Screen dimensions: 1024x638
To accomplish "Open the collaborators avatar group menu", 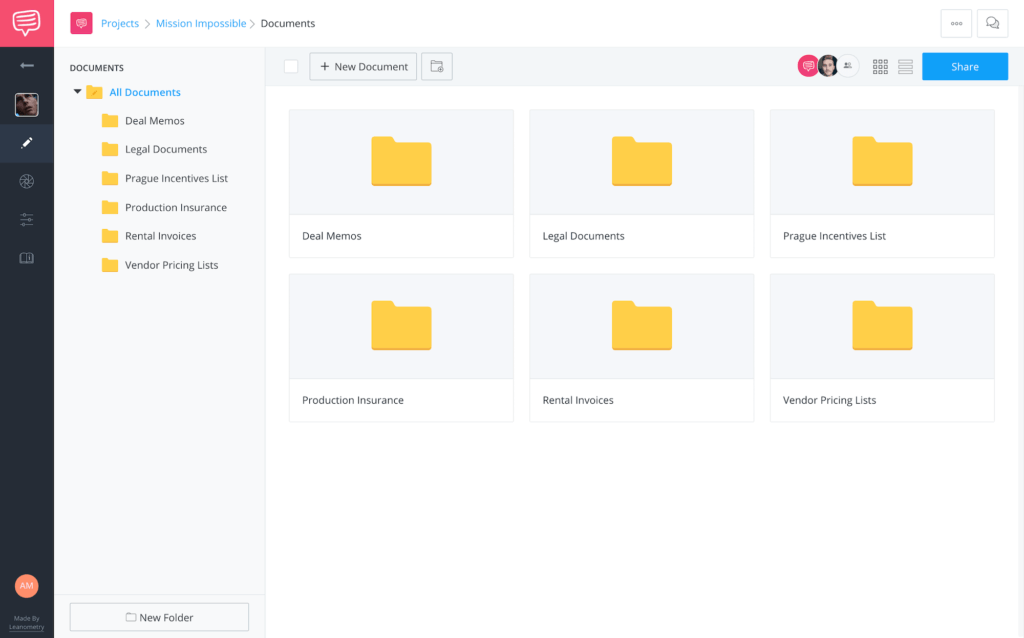I will [848, 65].
